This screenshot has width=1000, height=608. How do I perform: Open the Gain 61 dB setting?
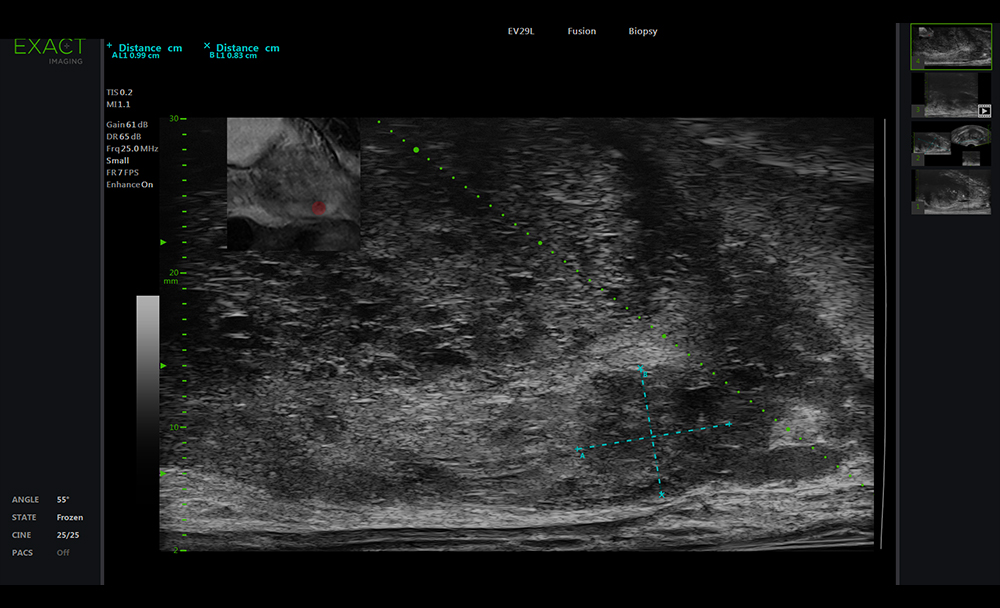tap(127, 124)
